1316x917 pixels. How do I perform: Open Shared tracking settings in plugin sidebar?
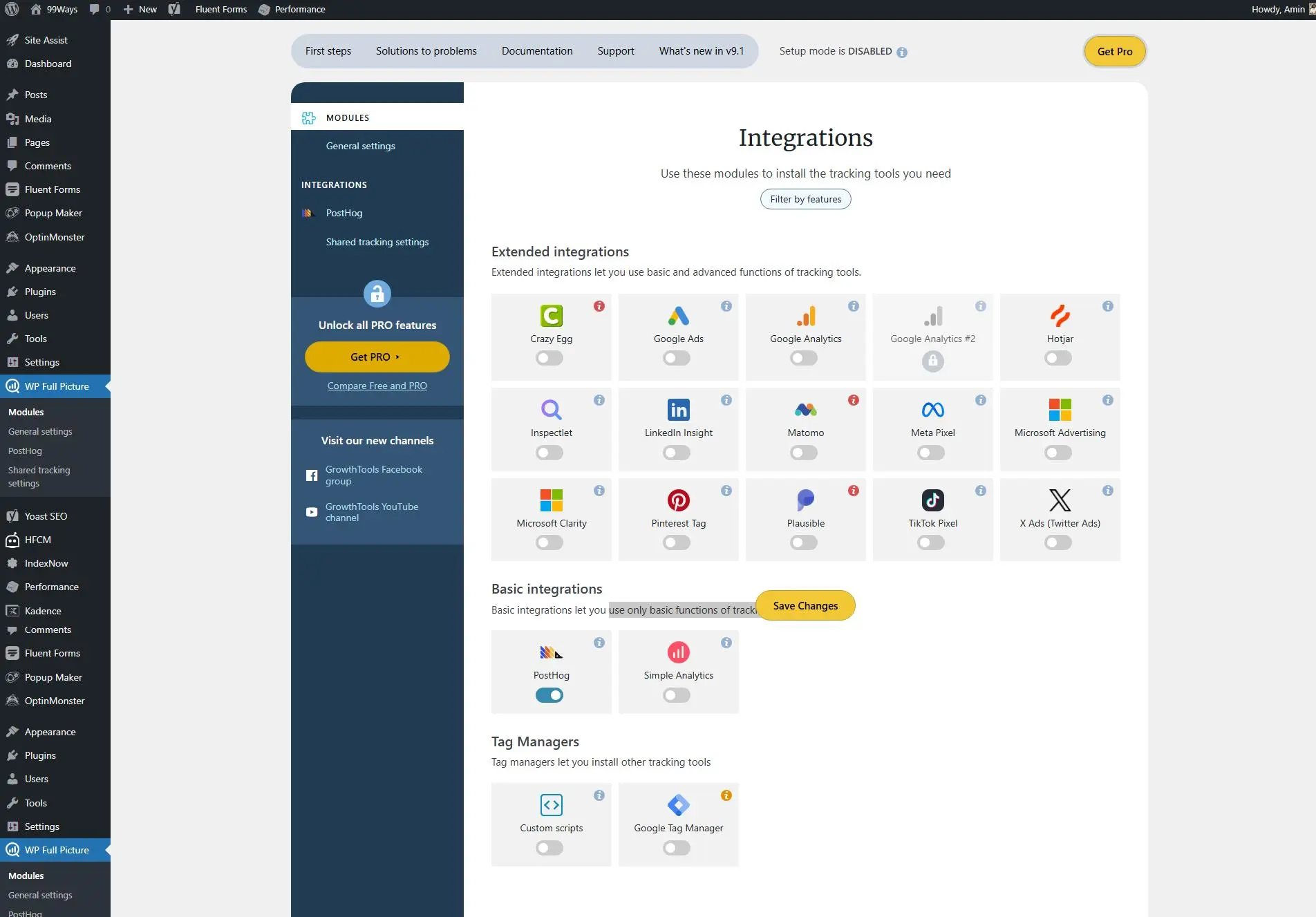coord(377,242)
